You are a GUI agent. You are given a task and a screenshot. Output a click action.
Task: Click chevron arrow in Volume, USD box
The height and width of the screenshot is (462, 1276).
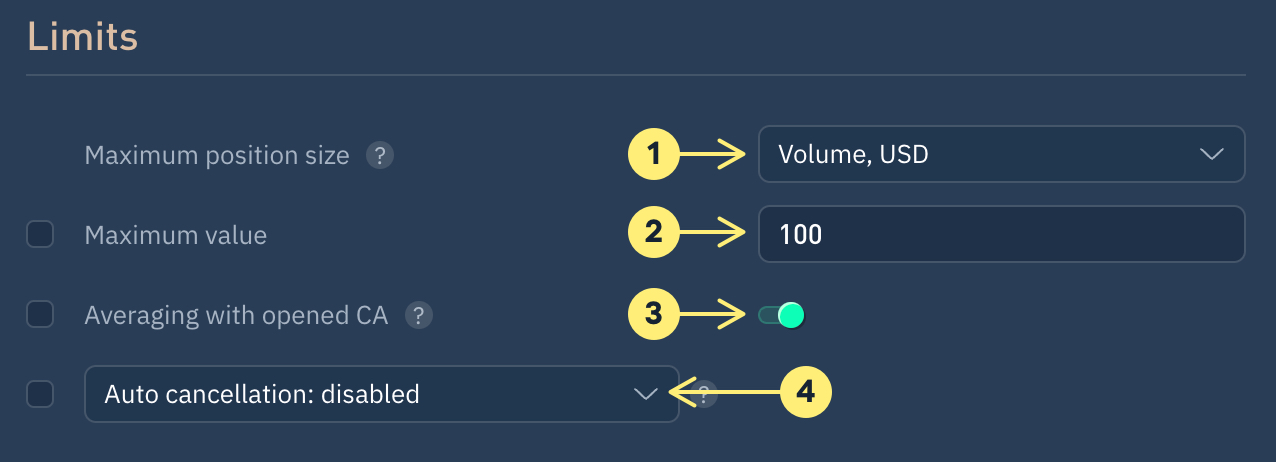pyautogui.click(x=1210, y=154)
